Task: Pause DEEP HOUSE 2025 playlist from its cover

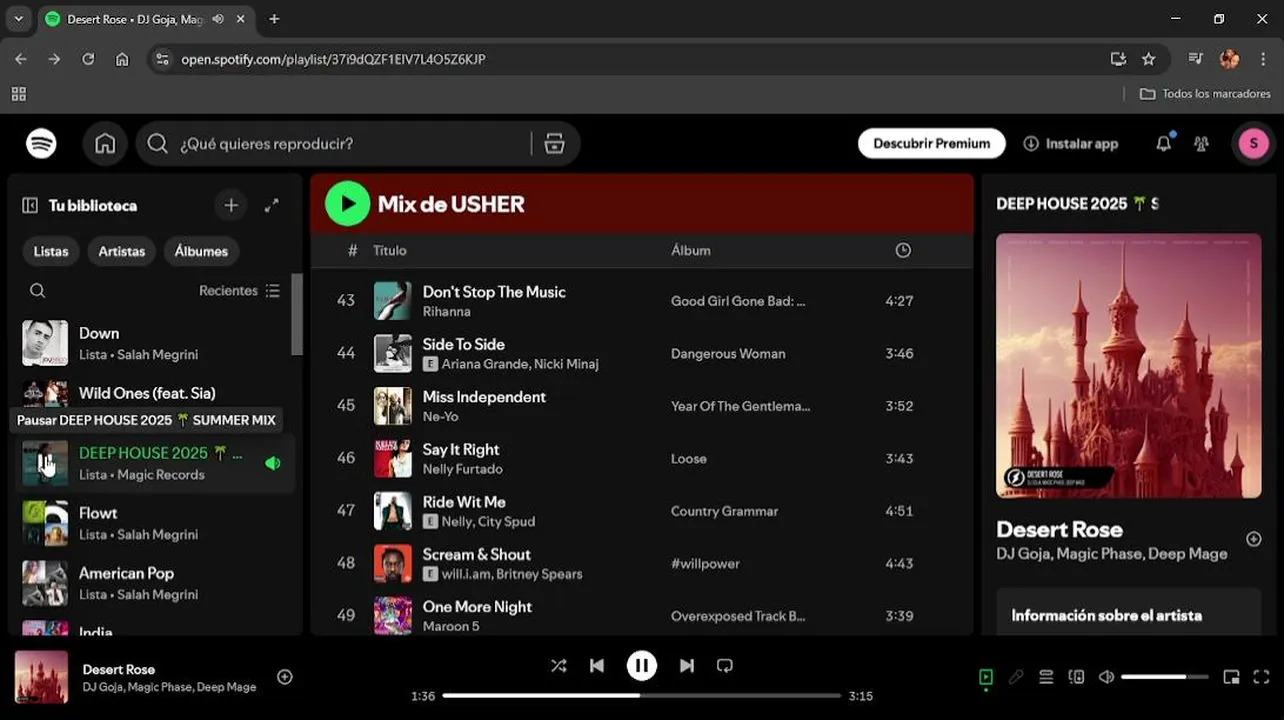Action: [45, 463]
